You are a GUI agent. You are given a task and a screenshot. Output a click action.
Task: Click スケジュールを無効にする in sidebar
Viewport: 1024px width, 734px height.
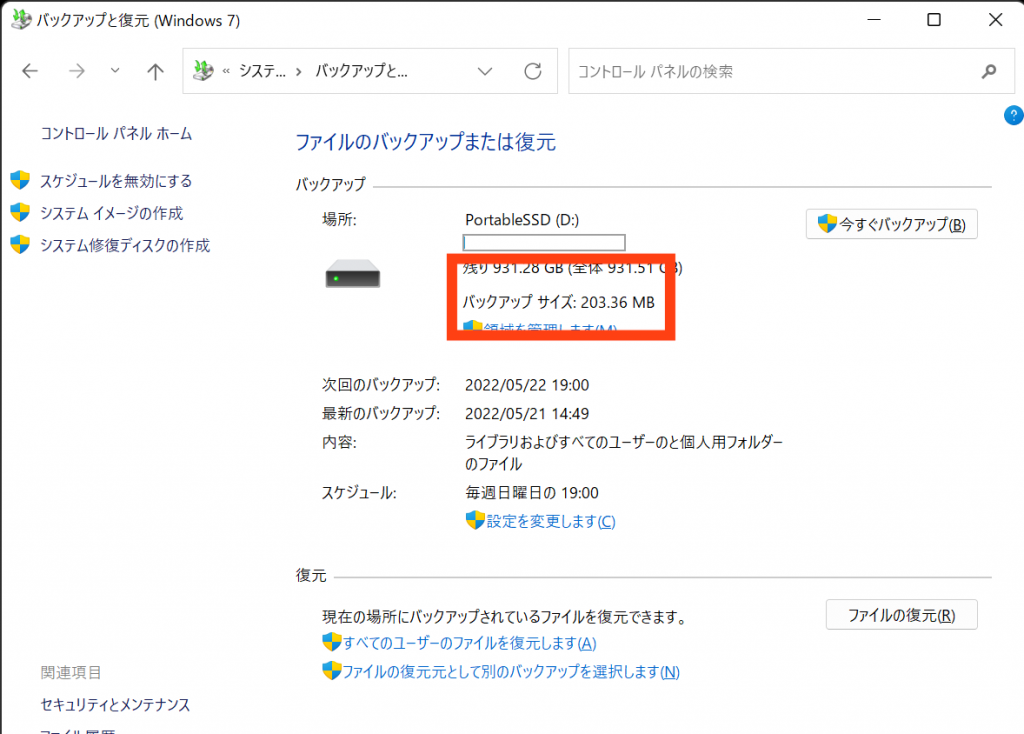pyautogui.click(x=116, y=181)
